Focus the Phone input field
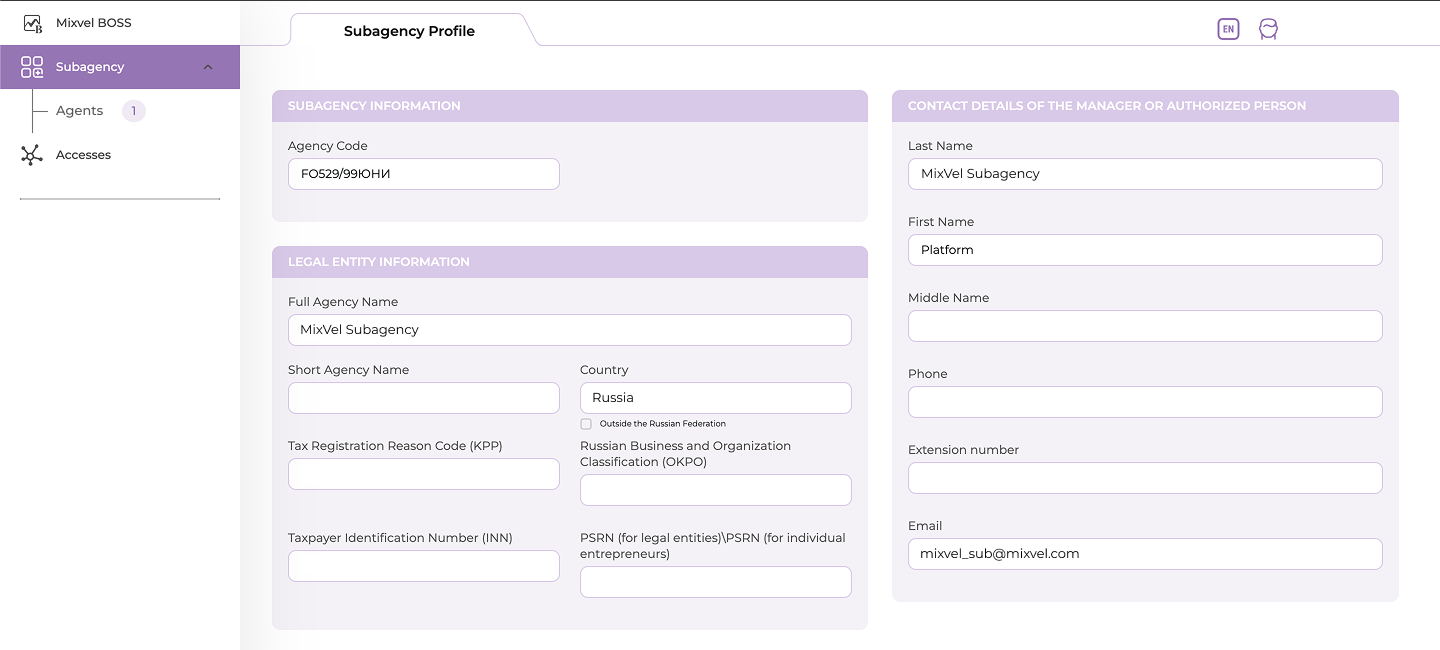1440x650 pixels. pos(1144,402)
